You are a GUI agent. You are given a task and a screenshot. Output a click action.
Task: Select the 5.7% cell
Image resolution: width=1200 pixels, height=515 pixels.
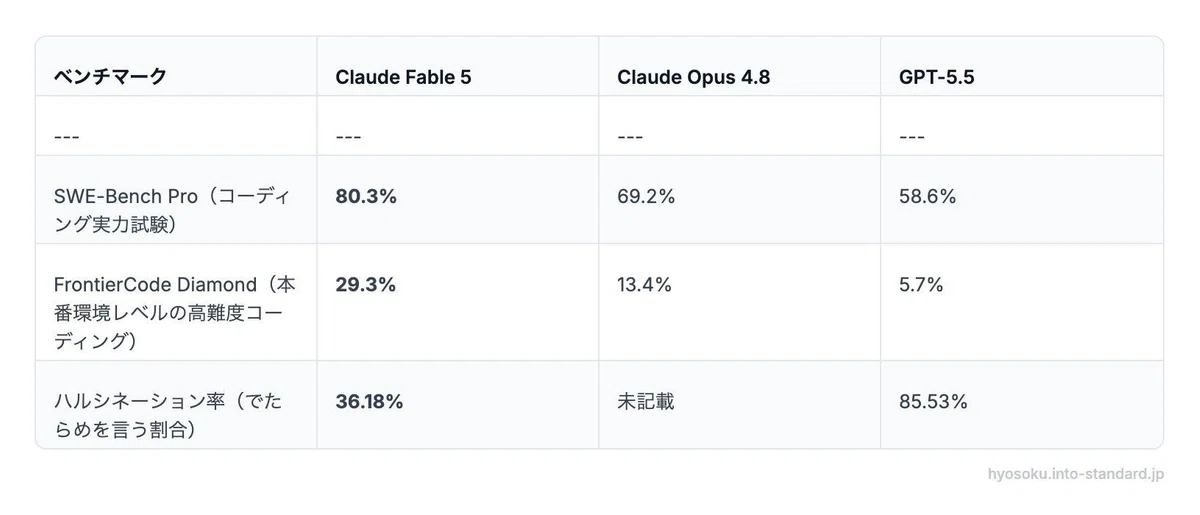tap(921, 285)
